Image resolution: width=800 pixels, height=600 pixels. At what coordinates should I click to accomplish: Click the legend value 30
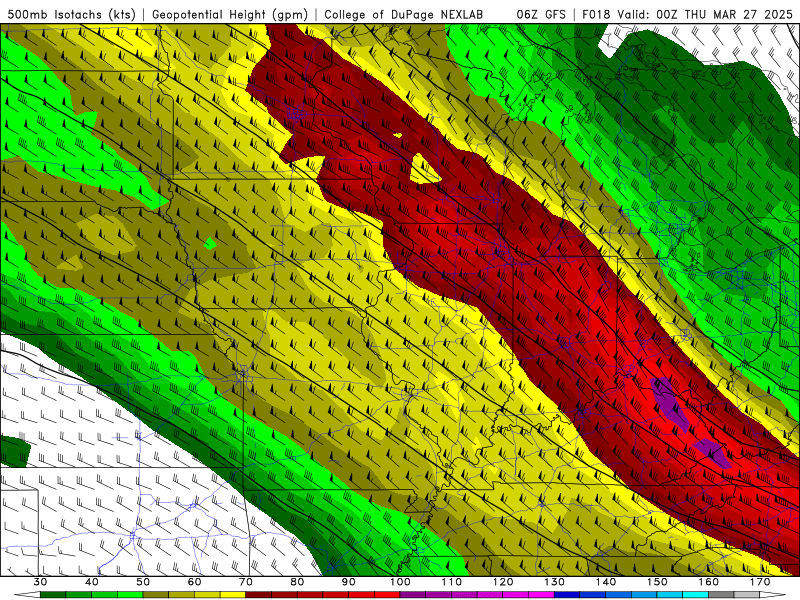(40, 582)
